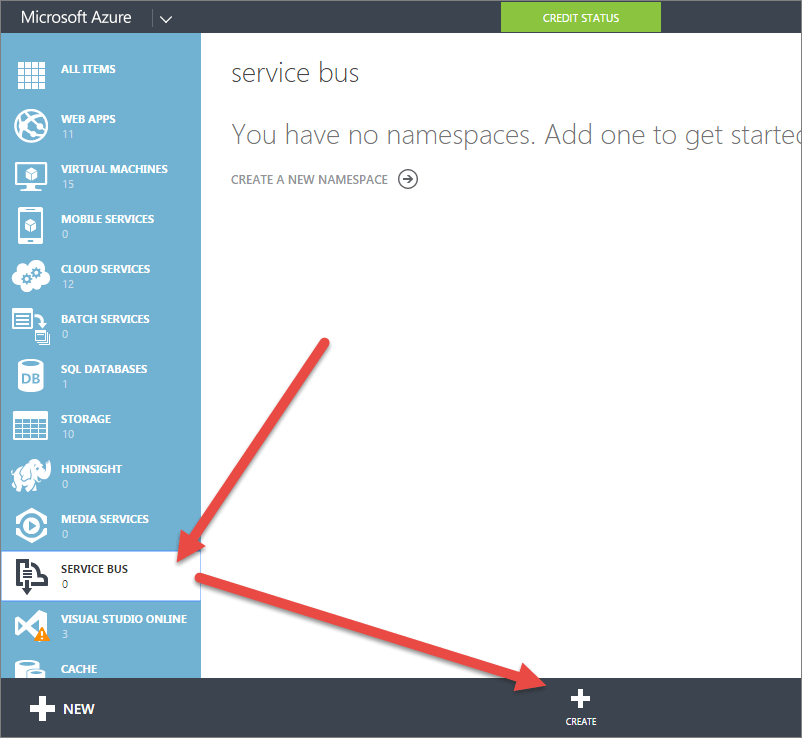Click the Media Services play icon
The width and height of the screenshot is (802, 738).
tap(31, 525)
